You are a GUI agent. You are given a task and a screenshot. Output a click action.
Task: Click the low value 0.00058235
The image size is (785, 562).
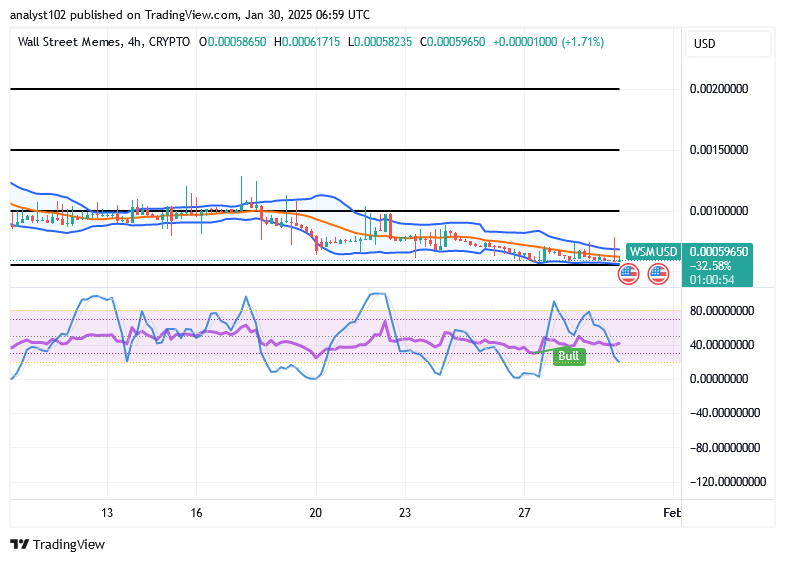pyautogui.click(x=383, y=42)
